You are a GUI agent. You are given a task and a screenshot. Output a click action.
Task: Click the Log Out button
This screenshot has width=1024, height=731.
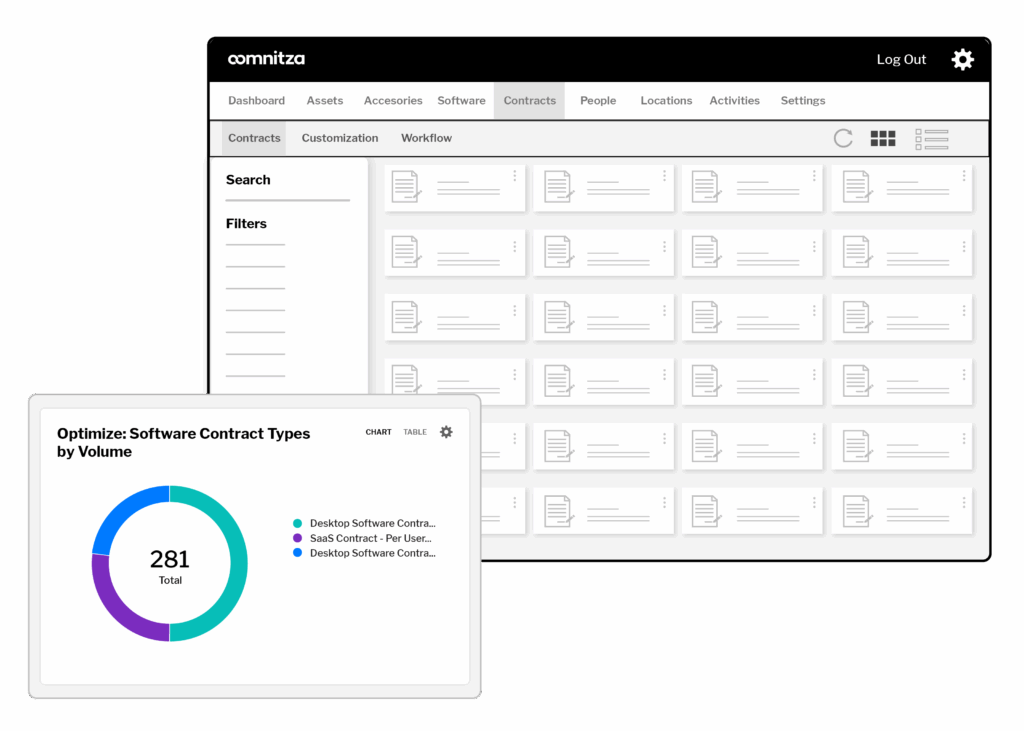click(901, 59)
